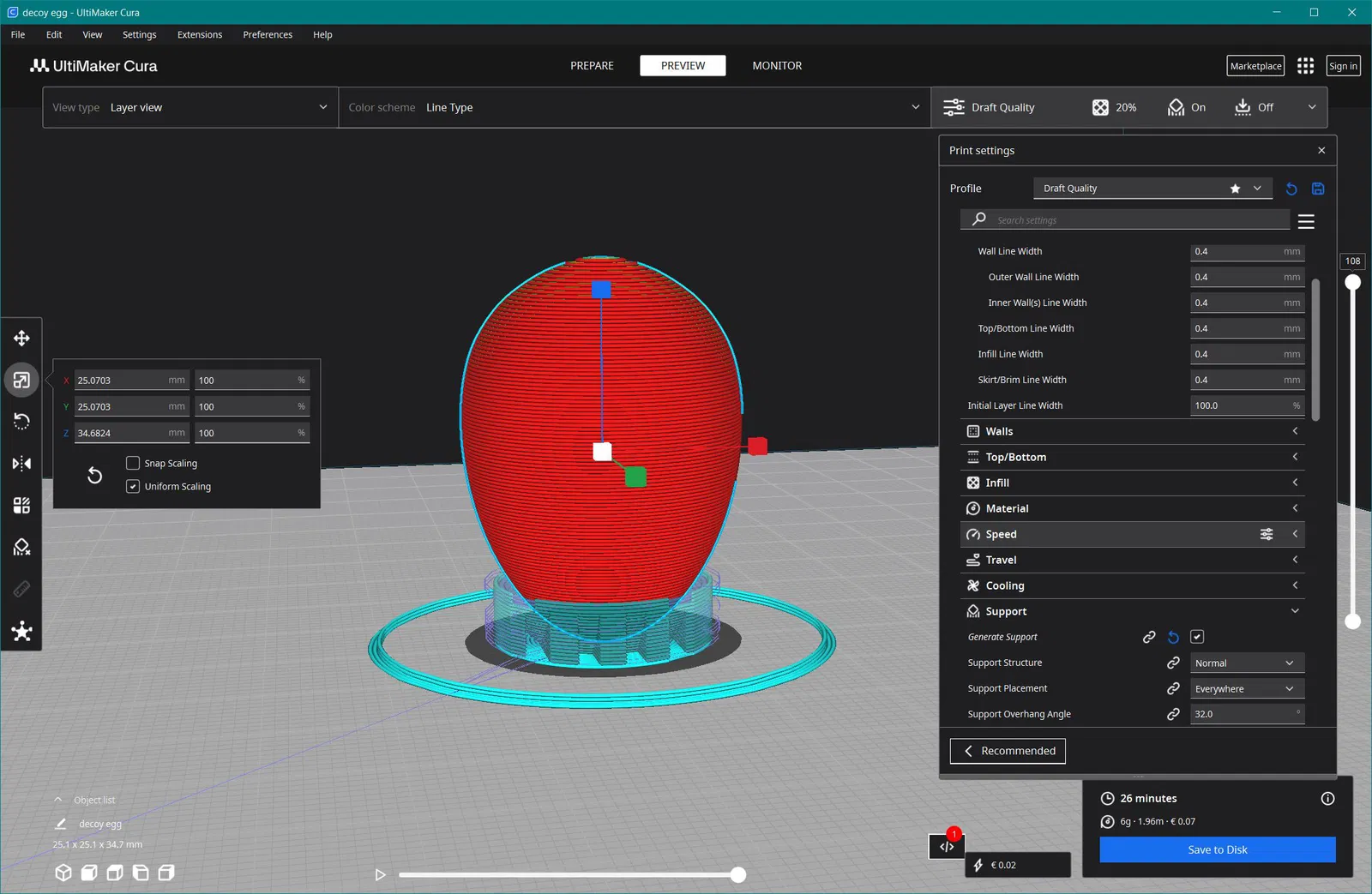1372x894 pixels.
Task: Expand the Walls settings category
Action: pyautogui.click(x=1132, y=431)
